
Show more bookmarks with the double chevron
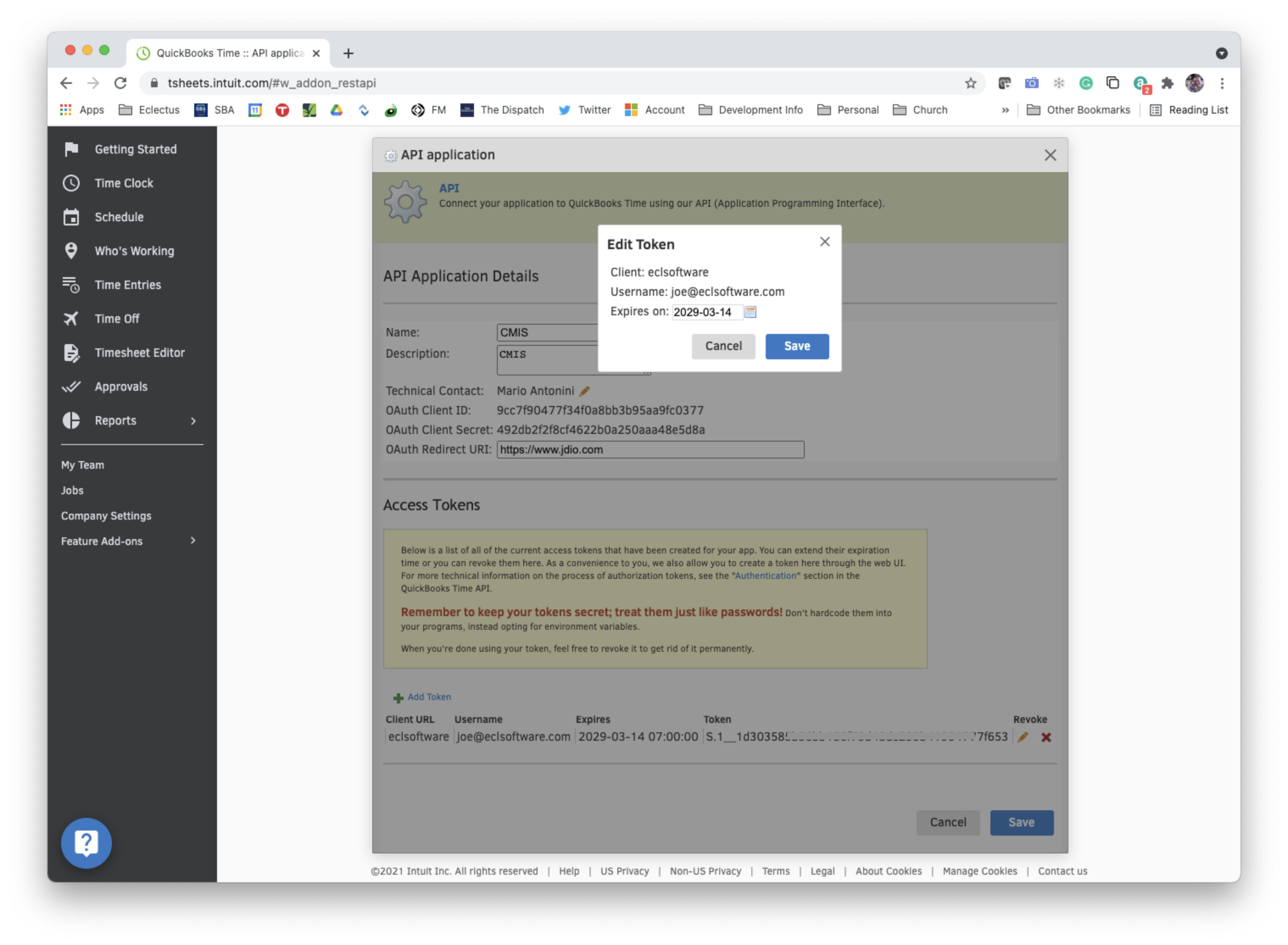[x=1005, y=110]
